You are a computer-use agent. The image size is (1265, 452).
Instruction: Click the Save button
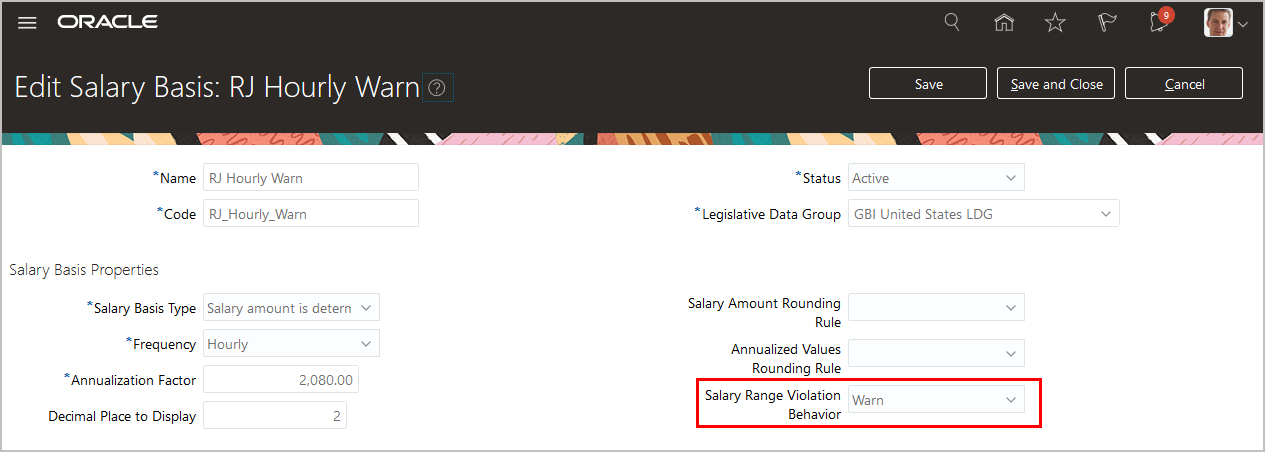pyautogui.click(x=928, y=84)
